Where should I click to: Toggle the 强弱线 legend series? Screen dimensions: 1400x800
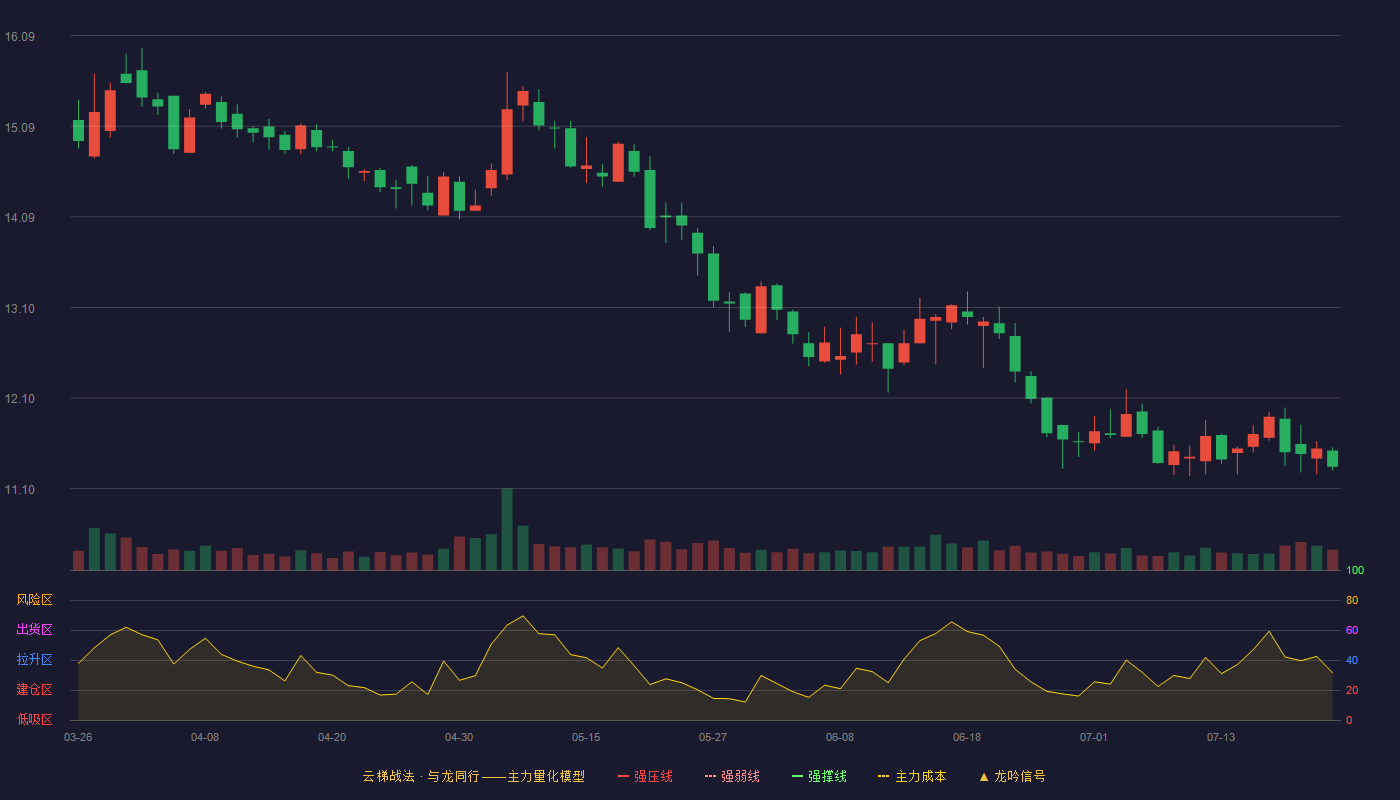732,776
